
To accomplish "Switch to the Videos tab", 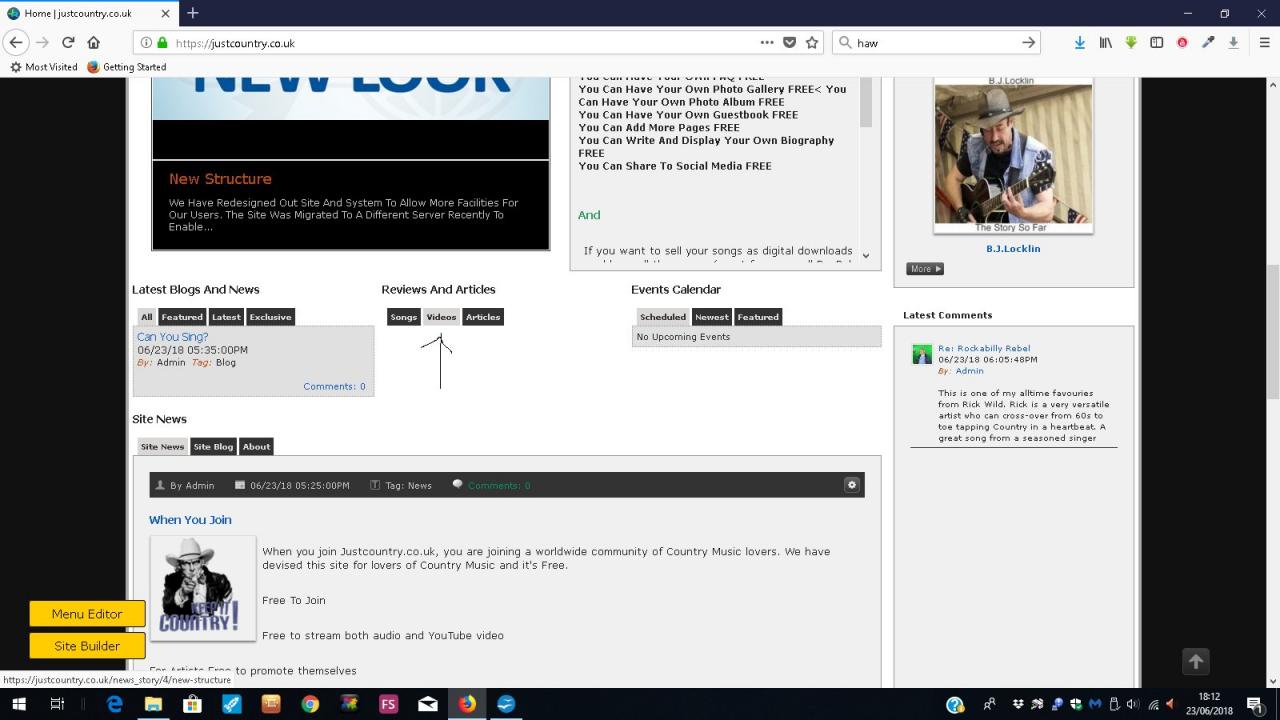I will click(441, 317).
